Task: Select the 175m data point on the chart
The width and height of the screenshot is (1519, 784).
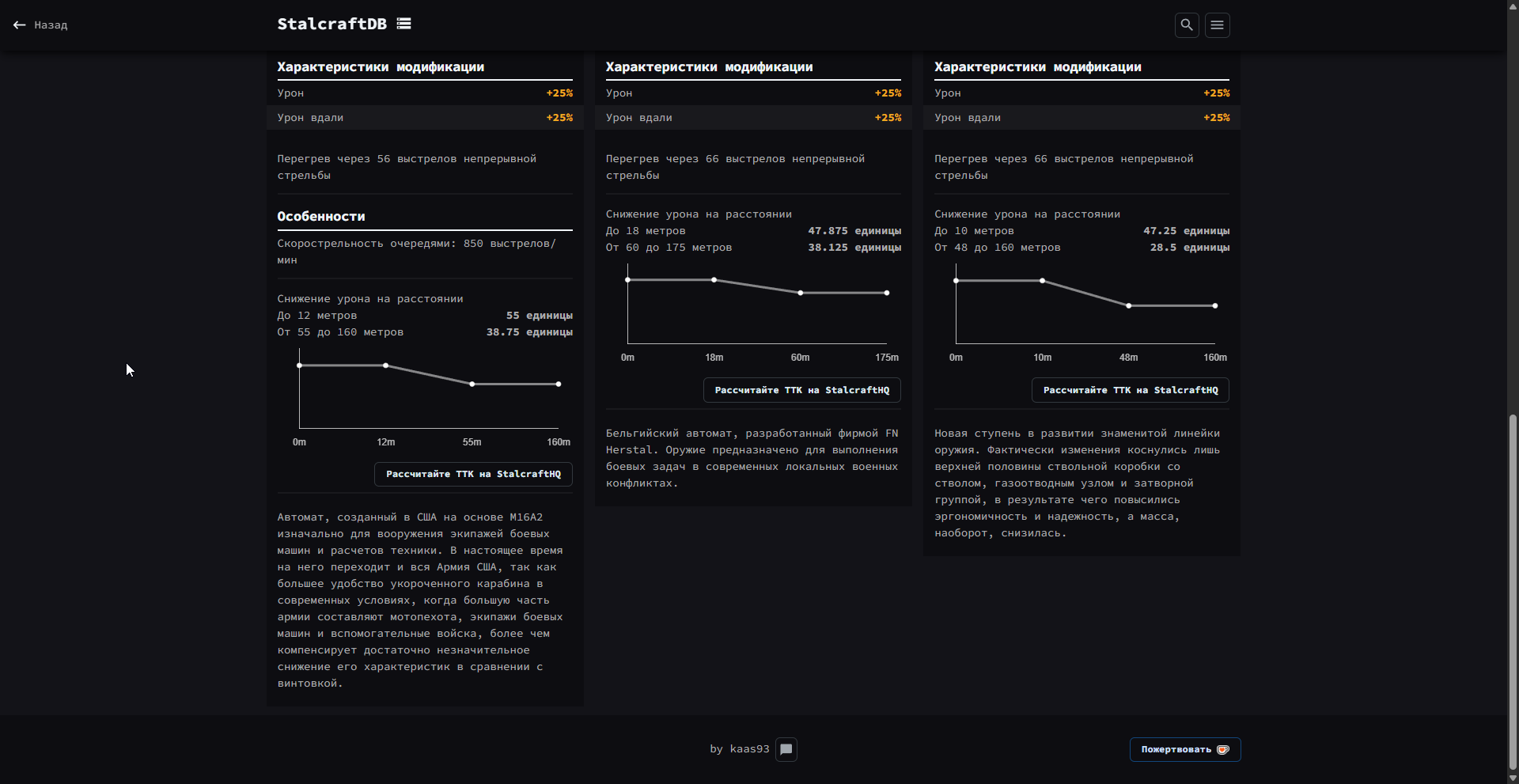Action: (887, 293)
